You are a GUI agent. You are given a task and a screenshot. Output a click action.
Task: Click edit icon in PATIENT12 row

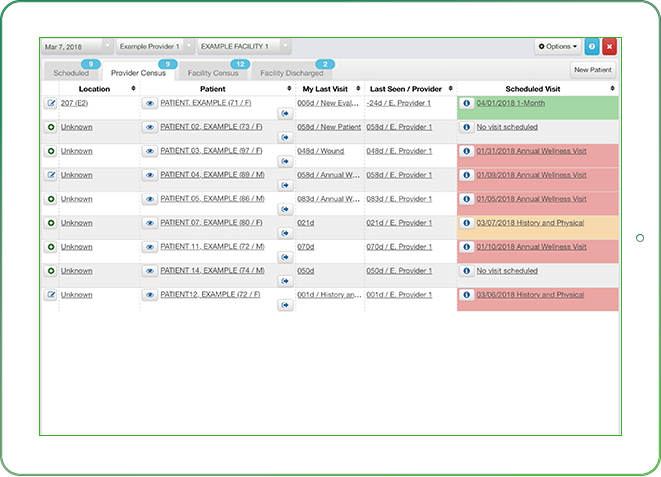(50, 295)
